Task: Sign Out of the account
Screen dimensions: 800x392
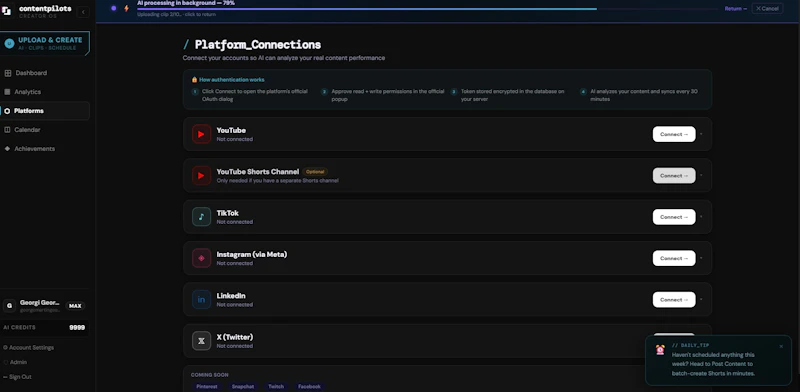Action: pos(17,377)
